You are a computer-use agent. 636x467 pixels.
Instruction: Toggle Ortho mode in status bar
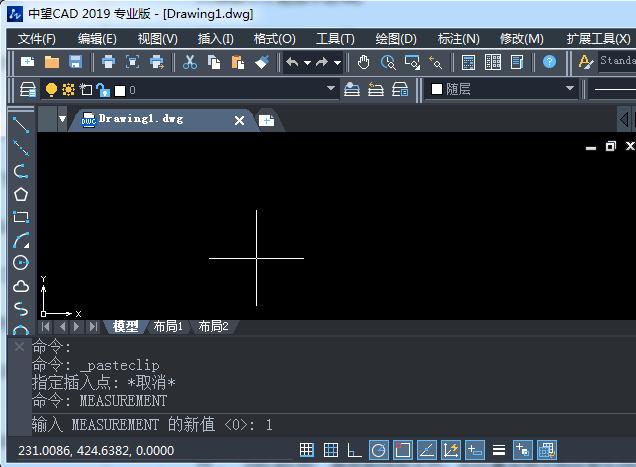pos(354,450)
